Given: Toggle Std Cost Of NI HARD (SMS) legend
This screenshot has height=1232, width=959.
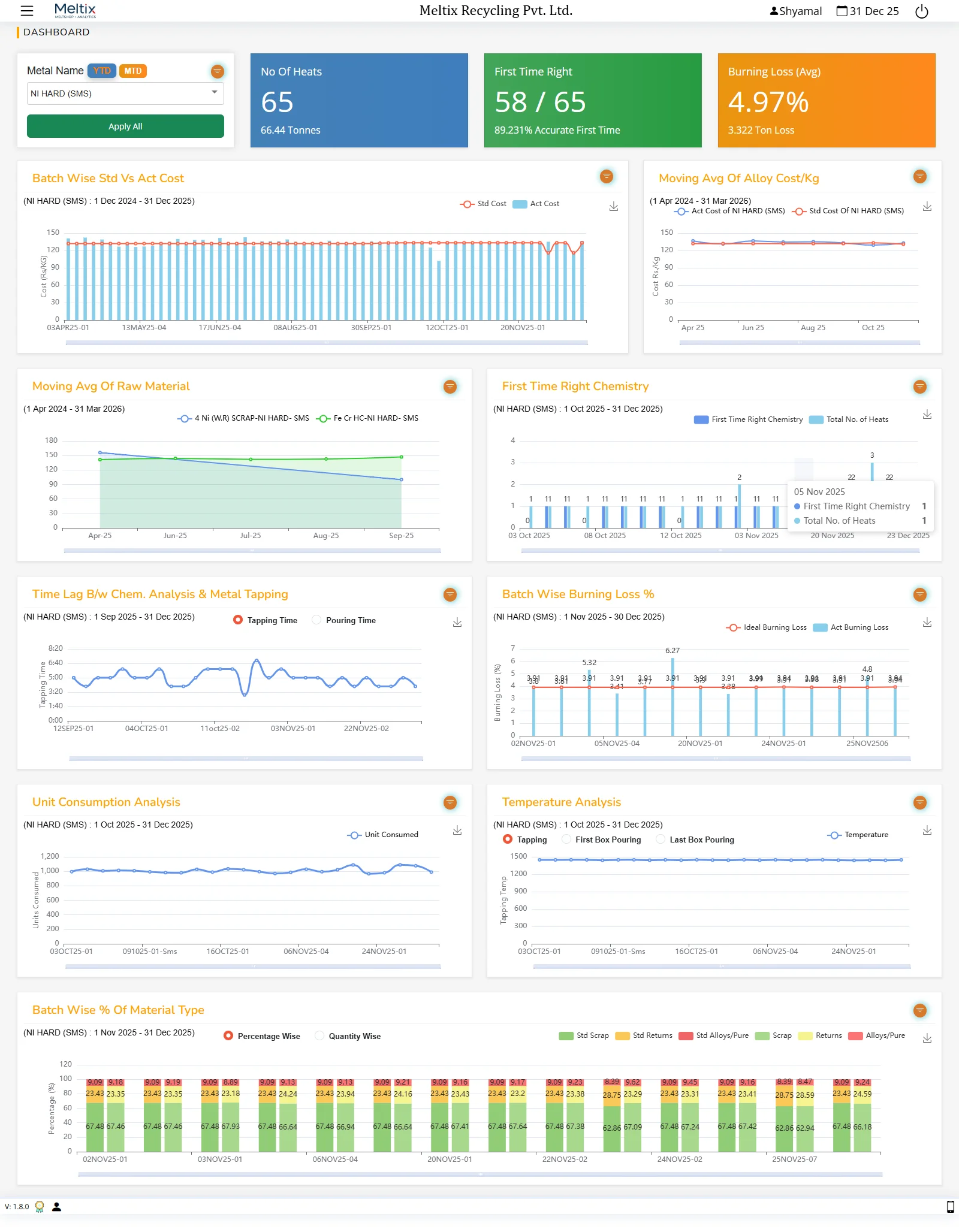Looking at the screenshot, I should click(848, 211).
